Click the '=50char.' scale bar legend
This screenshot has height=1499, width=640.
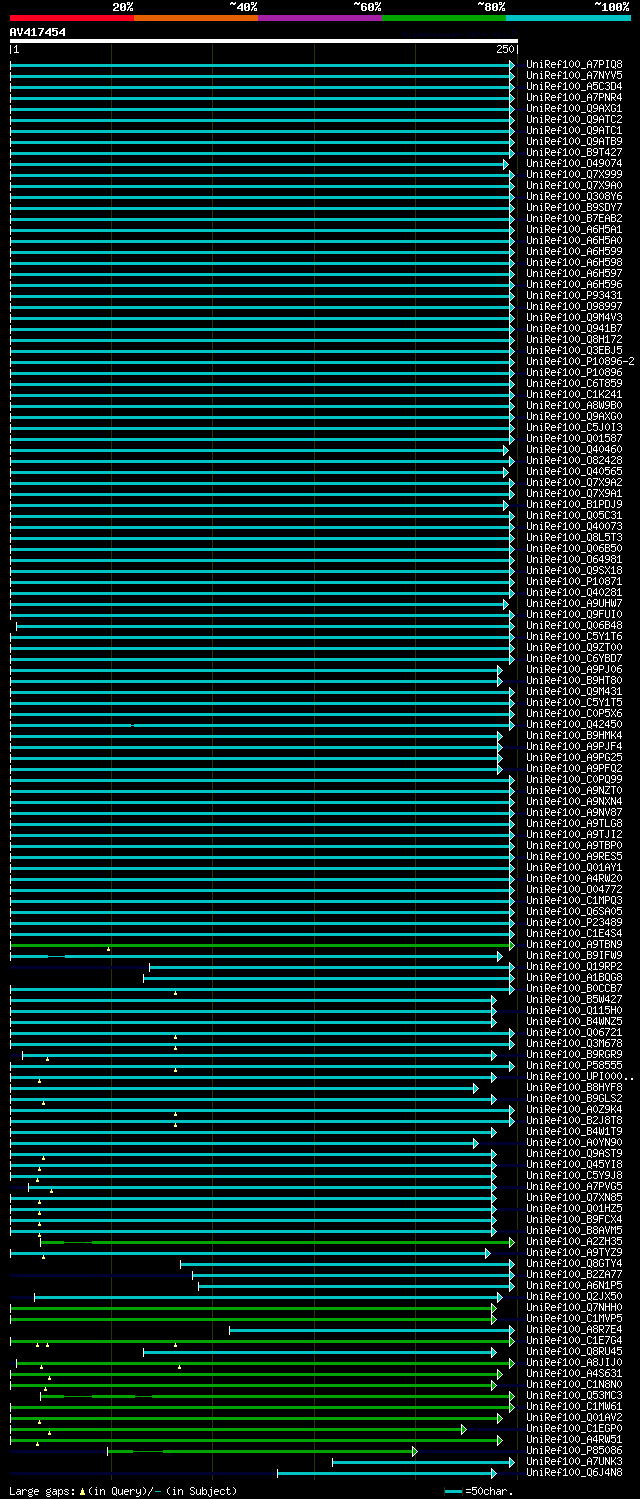479,1491
